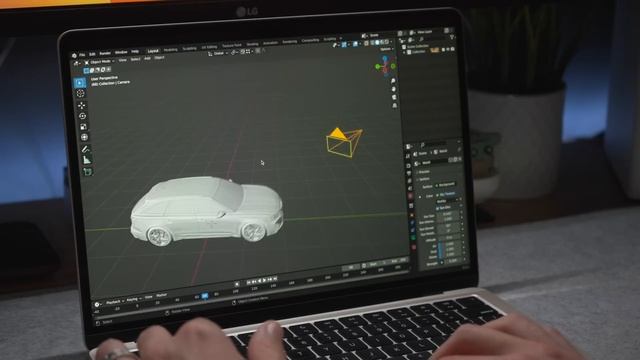Toggle X-ray view button
The image size is (640, 360).
coord(366,43)
